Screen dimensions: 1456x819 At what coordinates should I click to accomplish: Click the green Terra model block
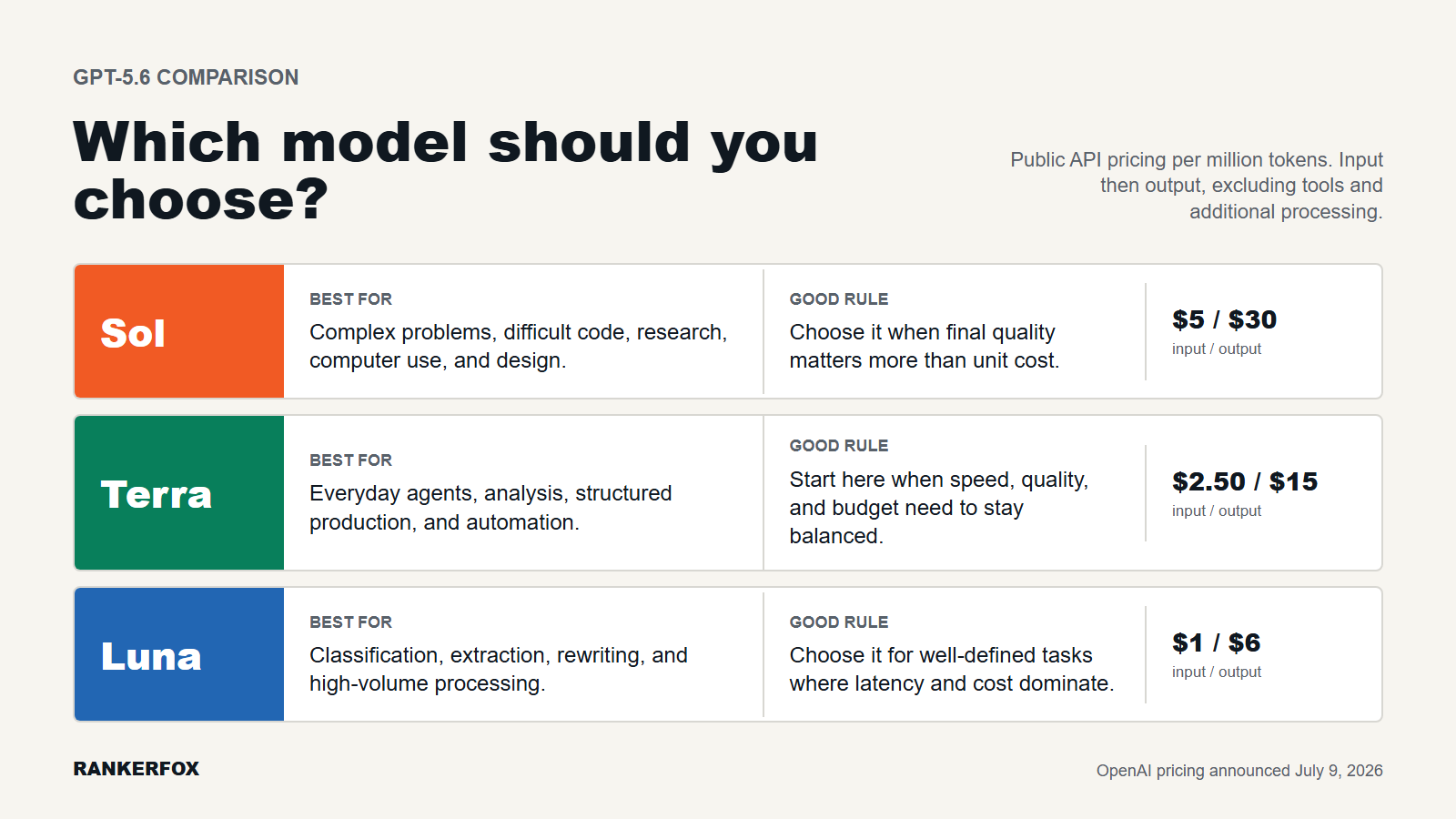coord(179,493)
